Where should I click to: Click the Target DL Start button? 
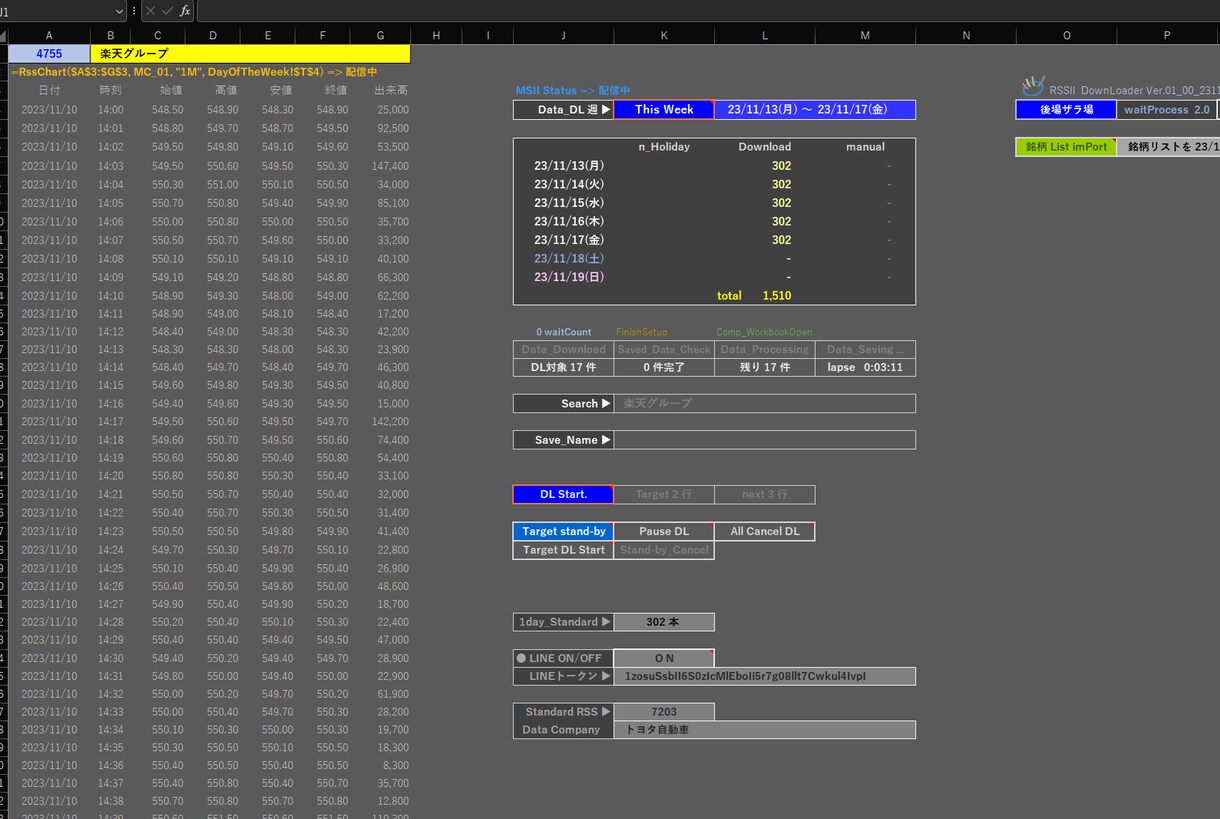coord(563,550)
